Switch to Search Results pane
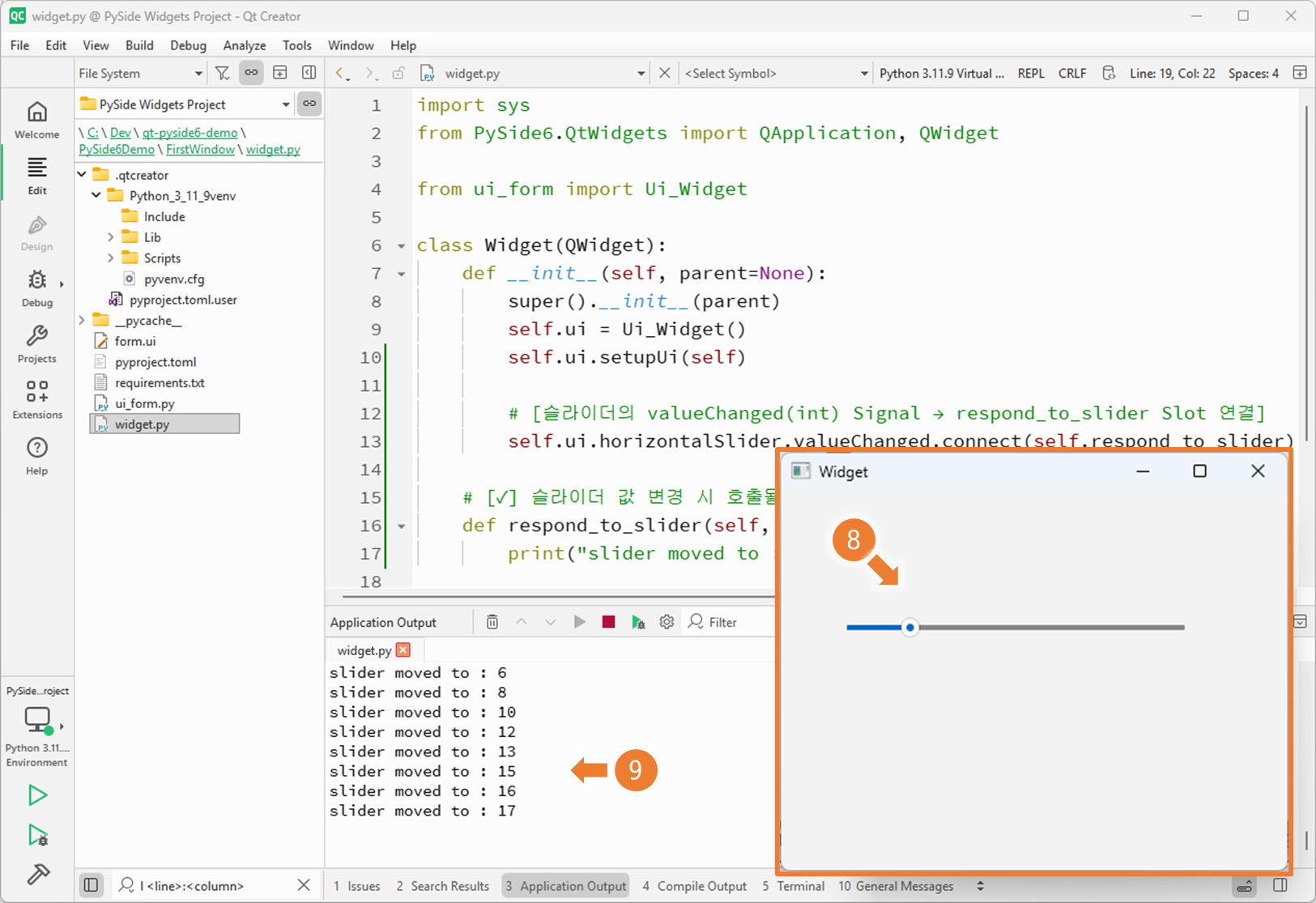The image size is (1316, 903). [443, 886]
